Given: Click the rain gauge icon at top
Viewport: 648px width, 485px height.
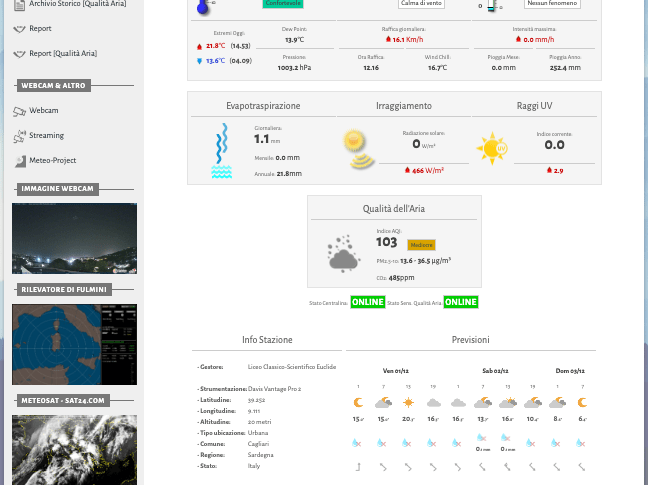Looking at the screenshot, I should tap(491, 6).
